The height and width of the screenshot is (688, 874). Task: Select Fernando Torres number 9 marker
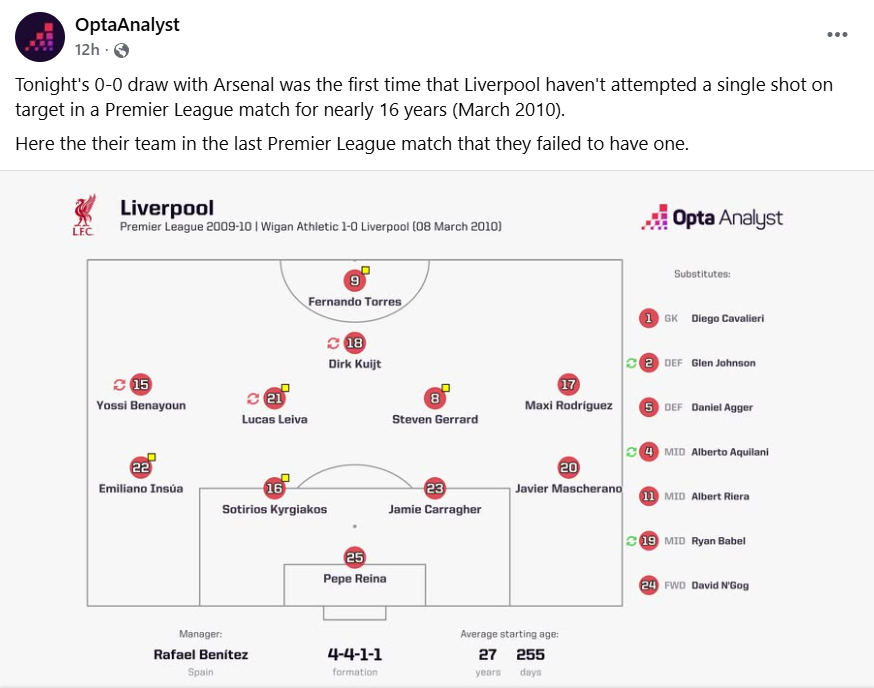354,281
